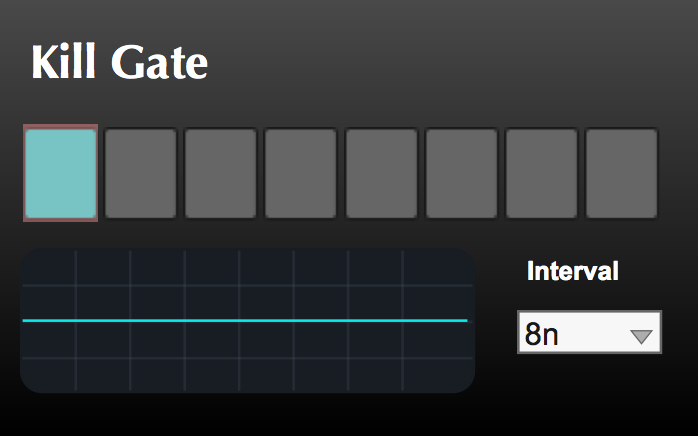Enable the third gate step
The image size is (698, 436).
(x=220, y=173)
